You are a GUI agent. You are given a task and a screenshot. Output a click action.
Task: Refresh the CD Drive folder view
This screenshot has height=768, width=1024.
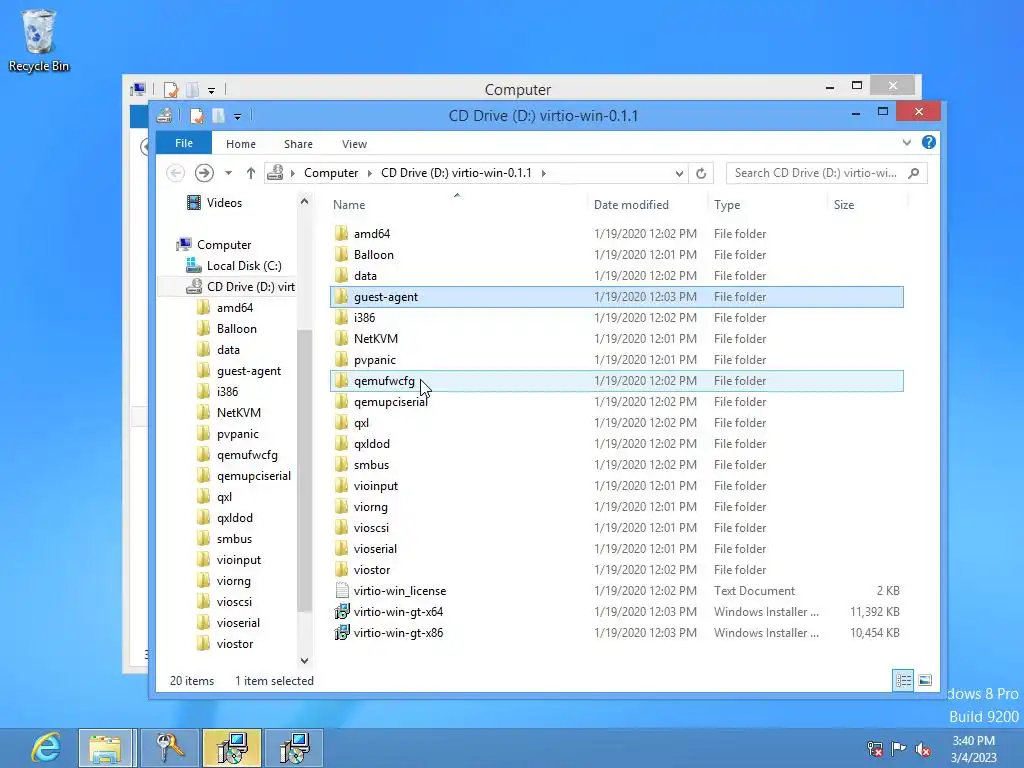(x=701, y=173)
